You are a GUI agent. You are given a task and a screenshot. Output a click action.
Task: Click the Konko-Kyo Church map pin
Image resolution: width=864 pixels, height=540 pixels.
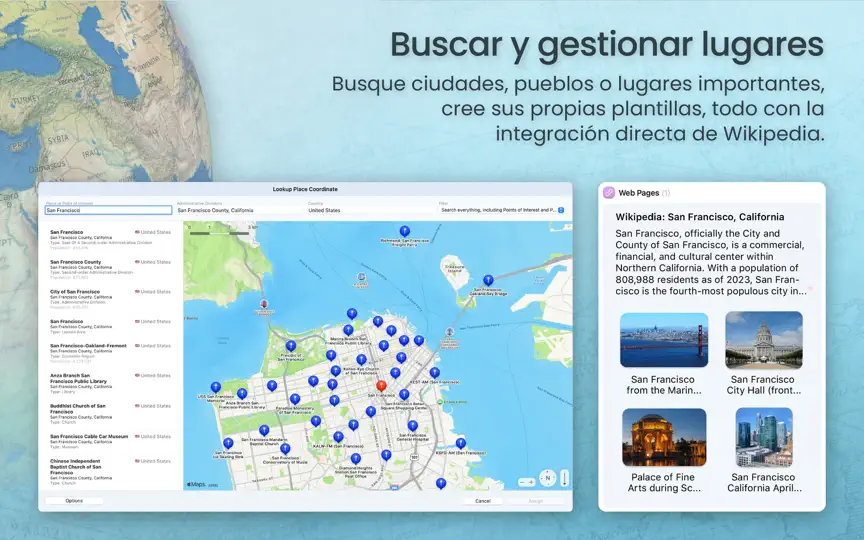[x=361, y=360]
